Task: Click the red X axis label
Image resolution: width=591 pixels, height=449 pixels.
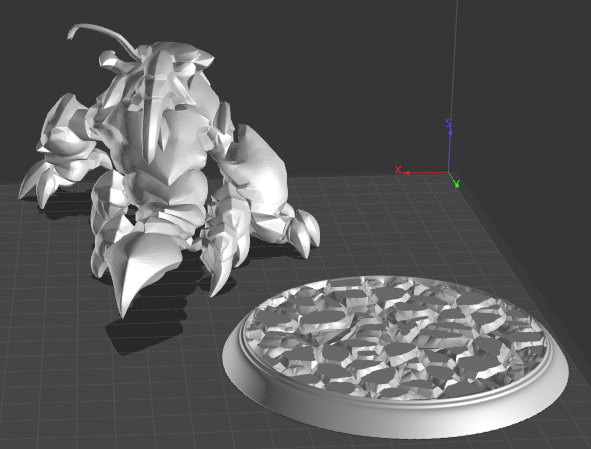Action: [398, 170]
